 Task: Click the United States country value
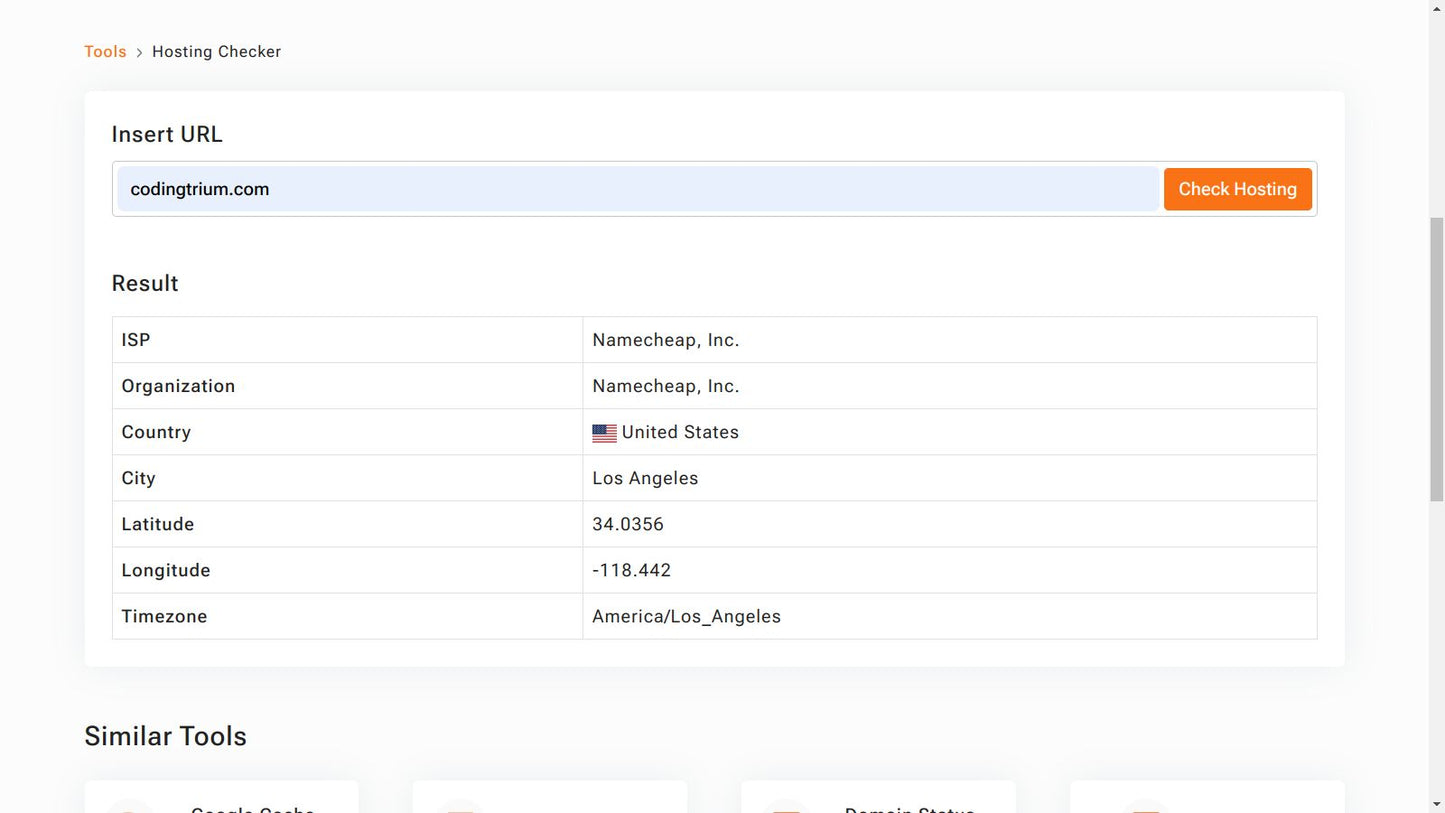[680, 432]
